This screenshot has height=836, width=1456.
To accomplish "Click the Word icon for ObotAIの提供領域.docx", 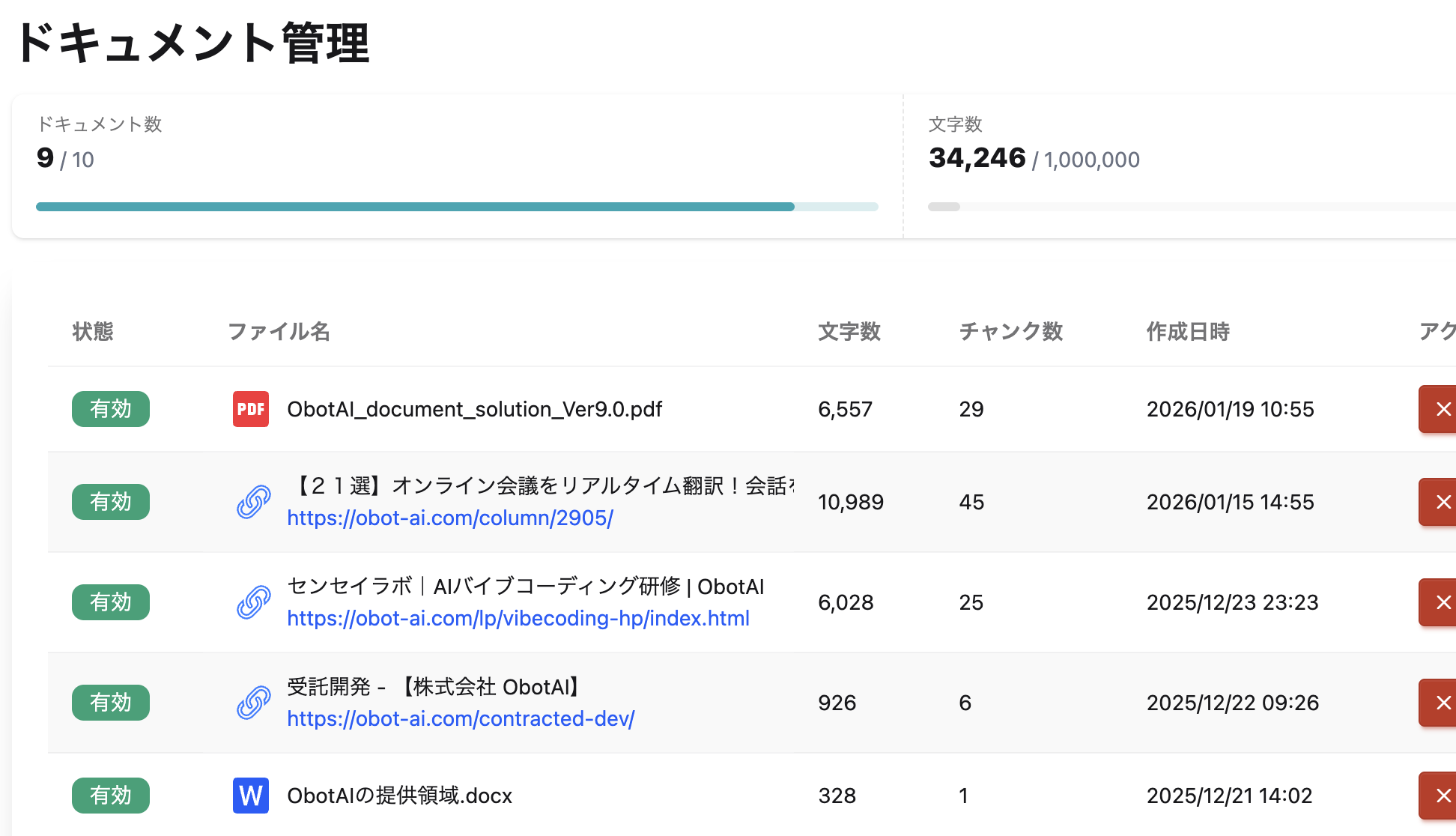I will tap(250, 796).
